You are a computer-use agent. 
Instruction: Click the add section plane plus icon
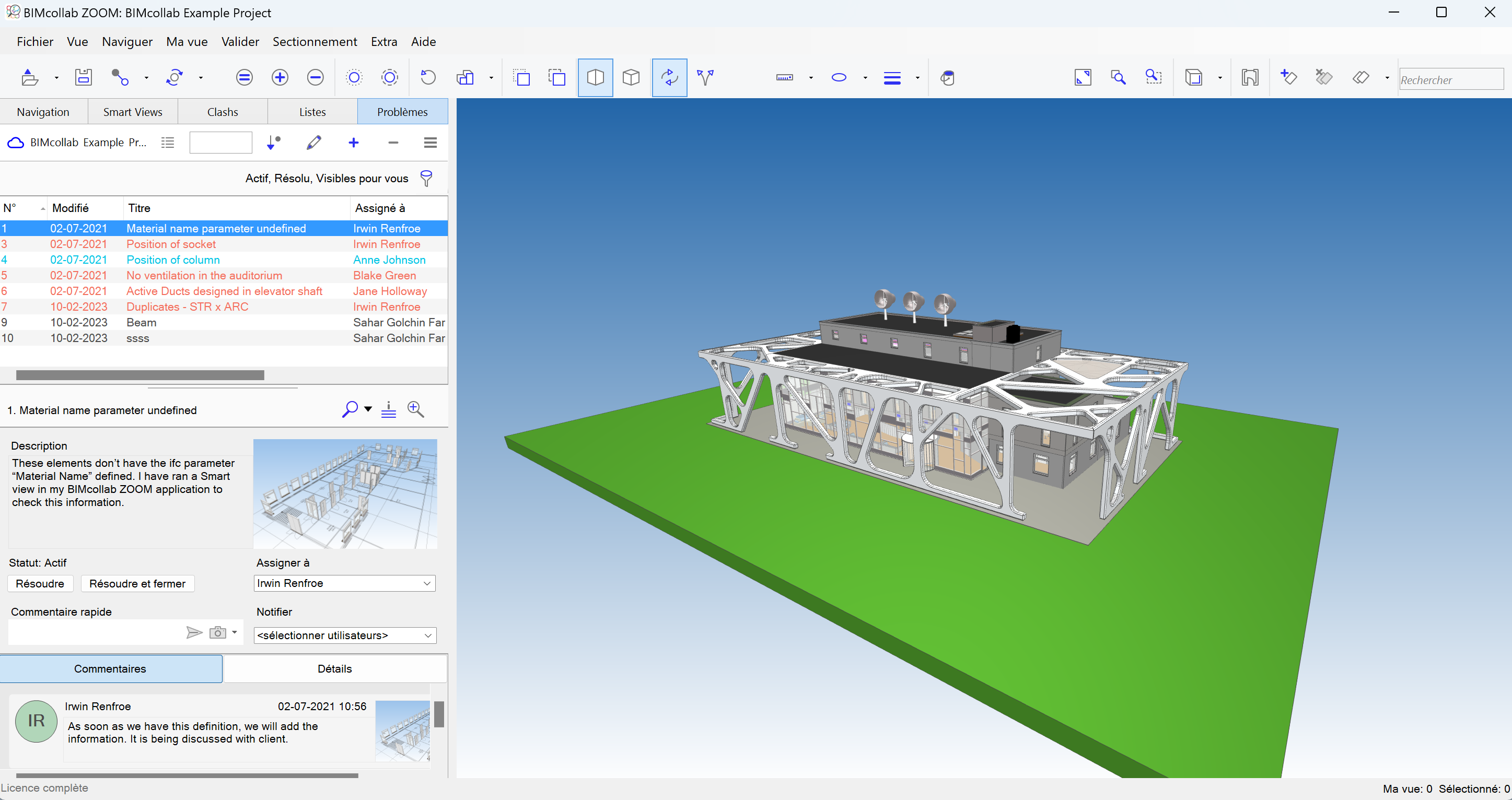coord(1289,77)
